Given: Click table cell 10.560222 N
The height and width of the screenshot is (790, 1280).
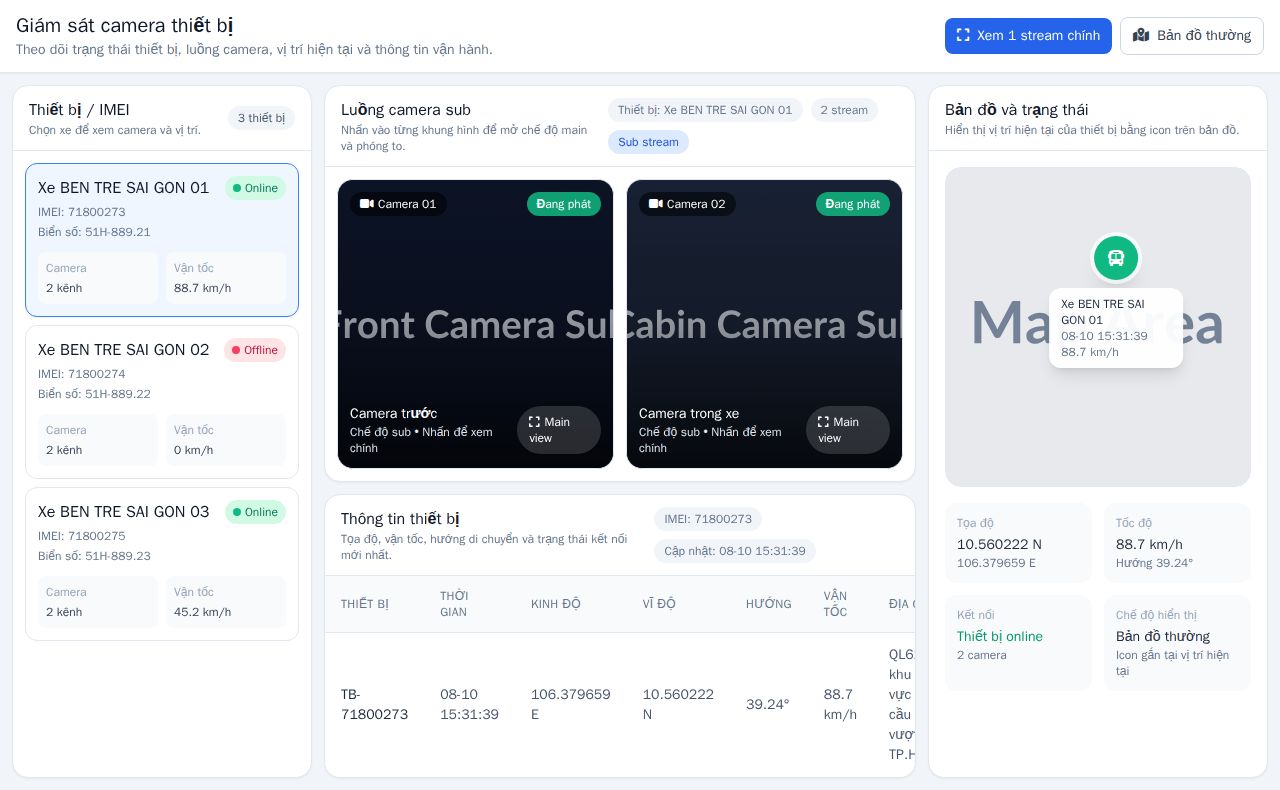Looking at the screenshot, I should coord(678,704).
